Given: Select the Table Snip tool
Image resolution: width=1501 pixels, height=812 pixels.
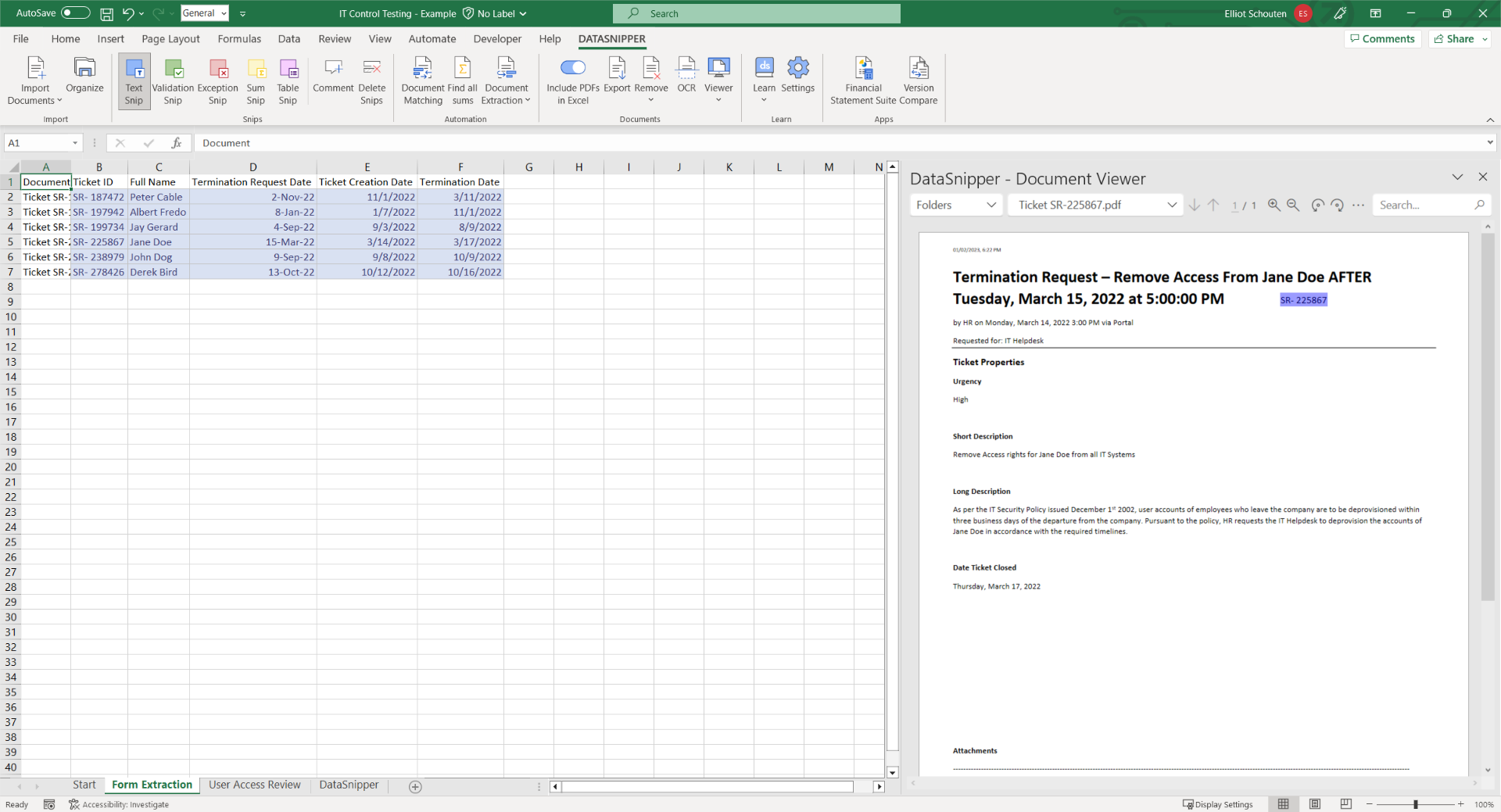Looking at the screenshot, I should (x=288, y=80).
